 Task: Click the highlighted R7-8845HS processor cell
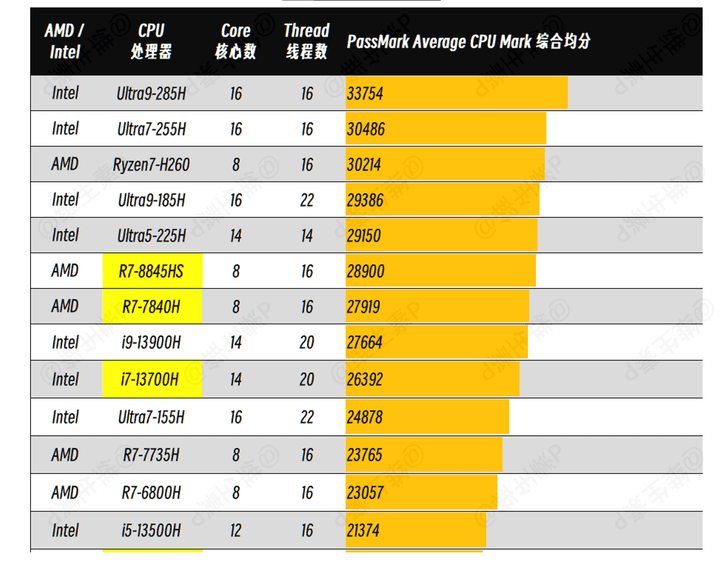tap(152, 271)
